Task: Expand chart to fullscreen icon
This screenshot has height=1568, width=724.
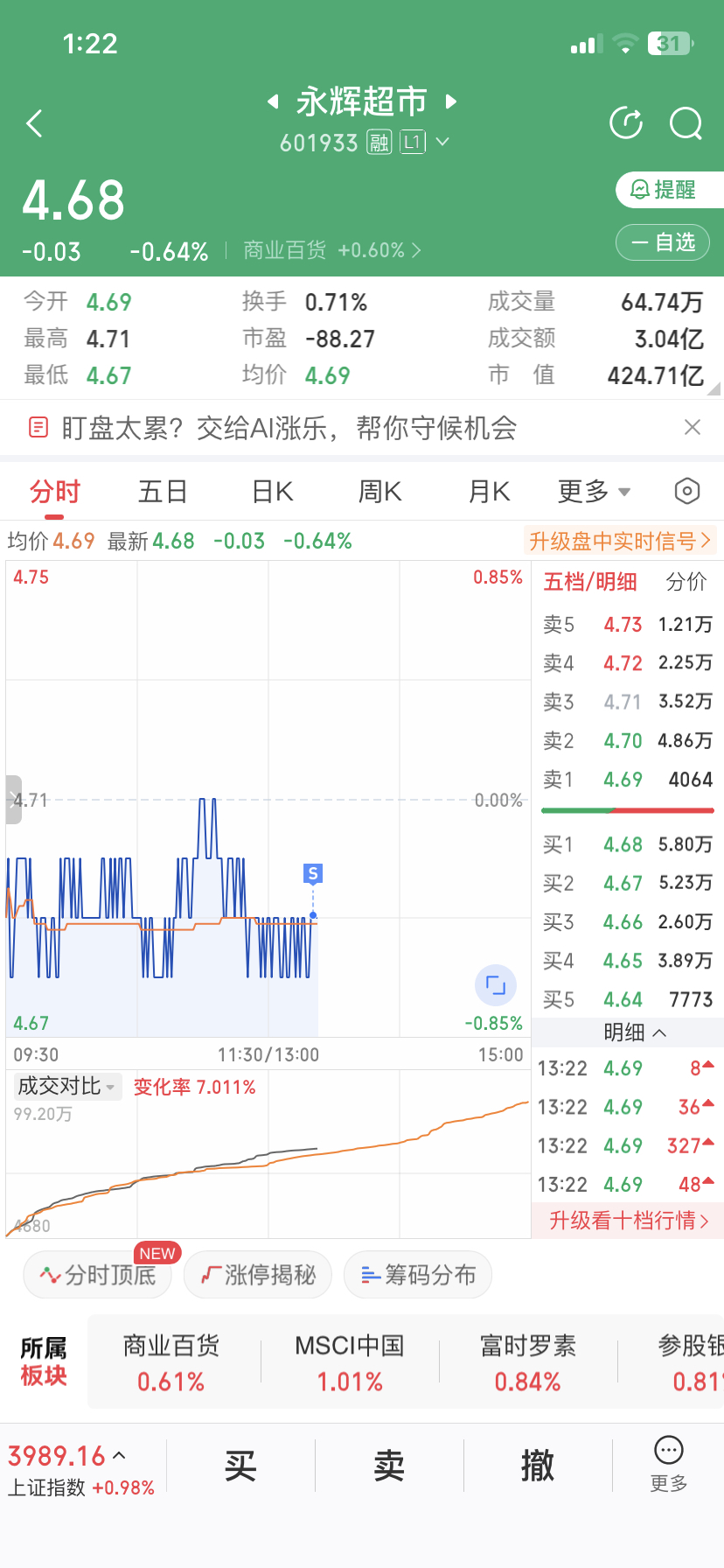Action: click(x=496, y=985)
